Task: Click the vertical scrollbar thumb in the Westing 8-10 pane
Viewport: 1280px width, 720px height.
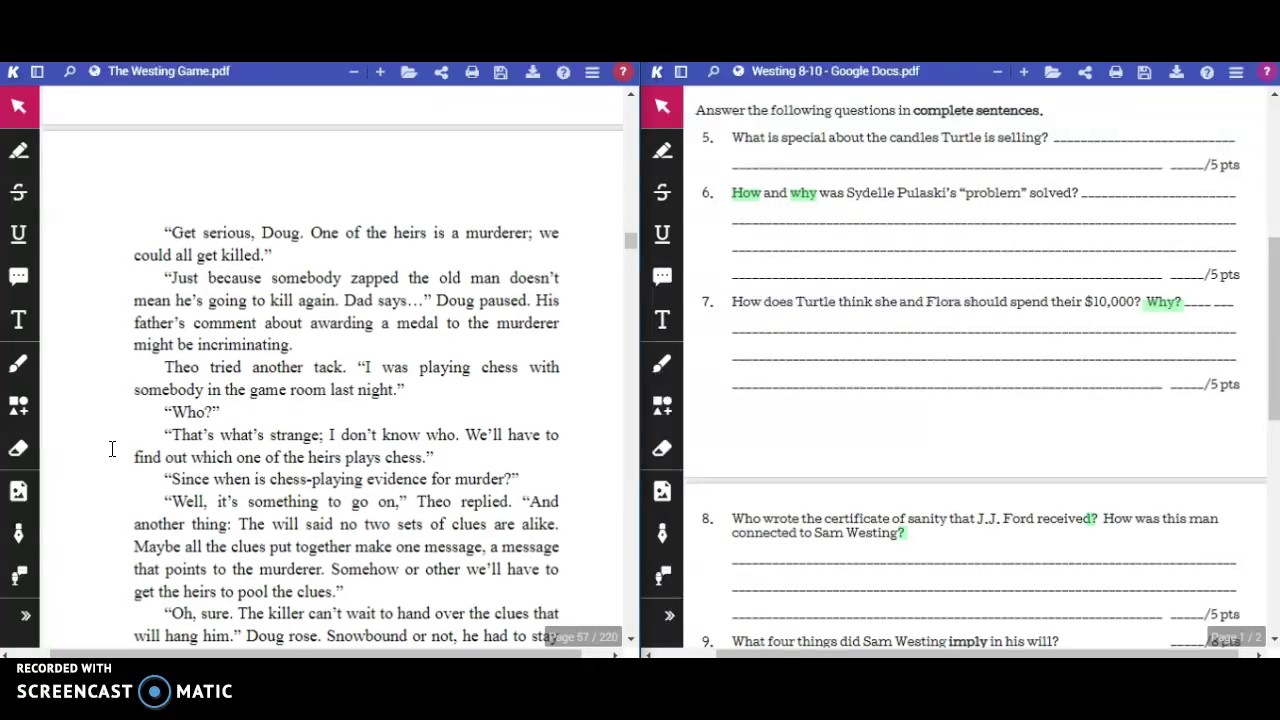Action: (1274, 328)
